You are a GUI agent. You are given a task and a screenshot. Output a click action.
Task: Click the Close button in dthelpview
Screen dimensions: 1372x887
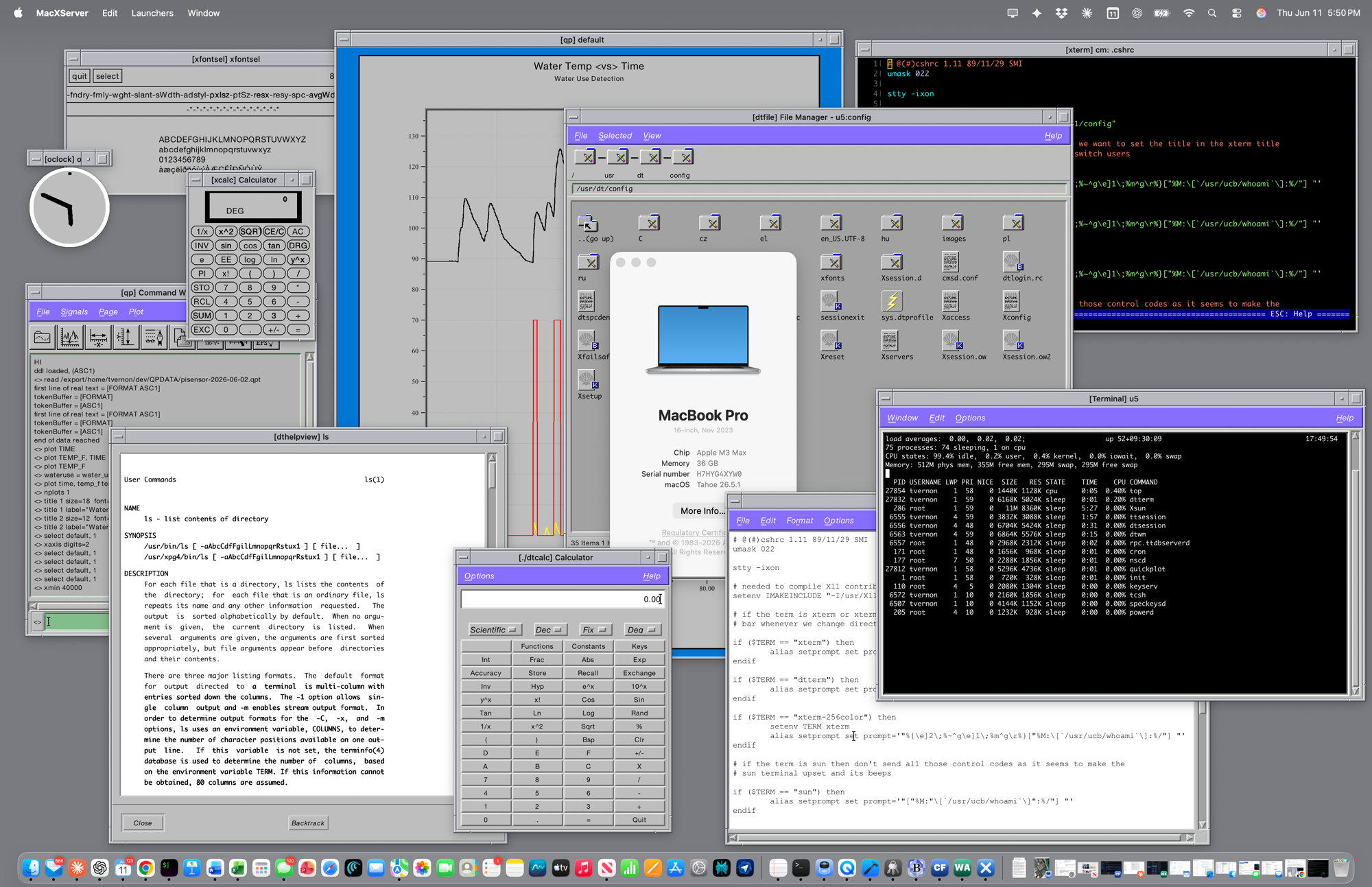tap(143, 823)
